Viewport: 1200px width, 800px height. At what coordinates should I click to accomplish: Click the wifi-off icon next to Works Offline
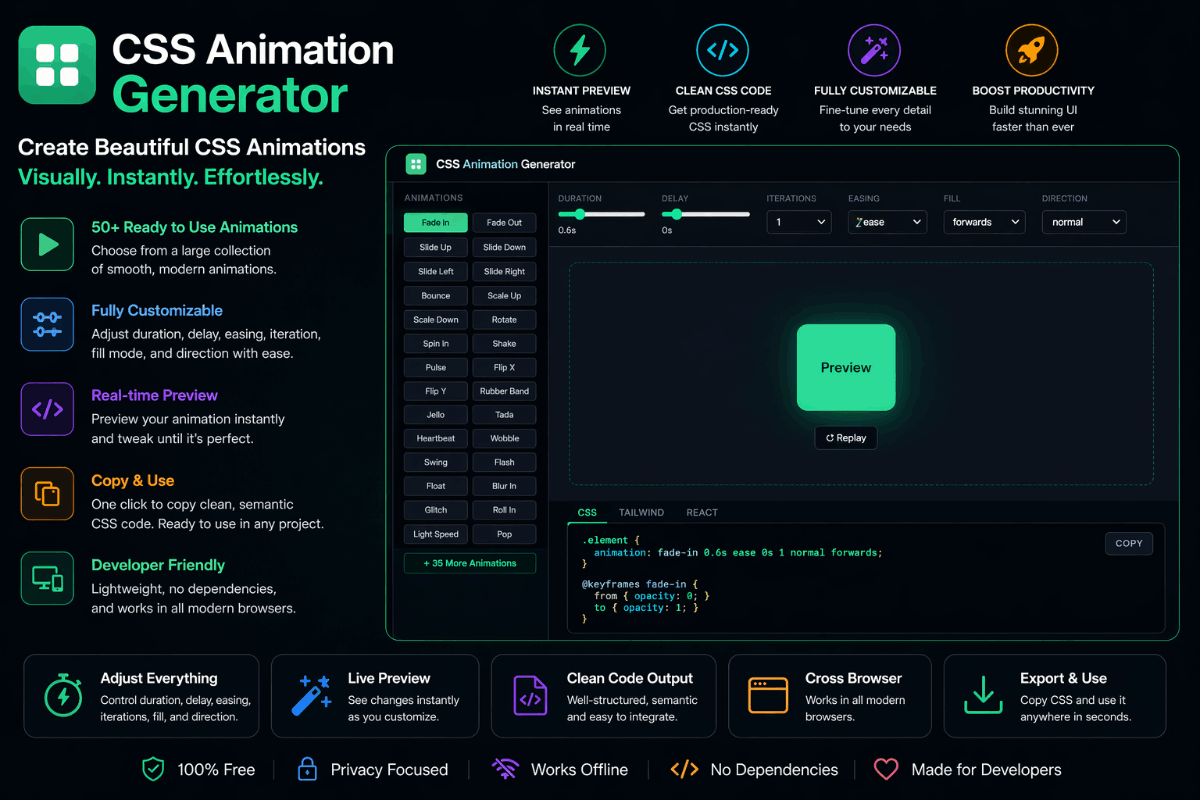pos(504,769)
